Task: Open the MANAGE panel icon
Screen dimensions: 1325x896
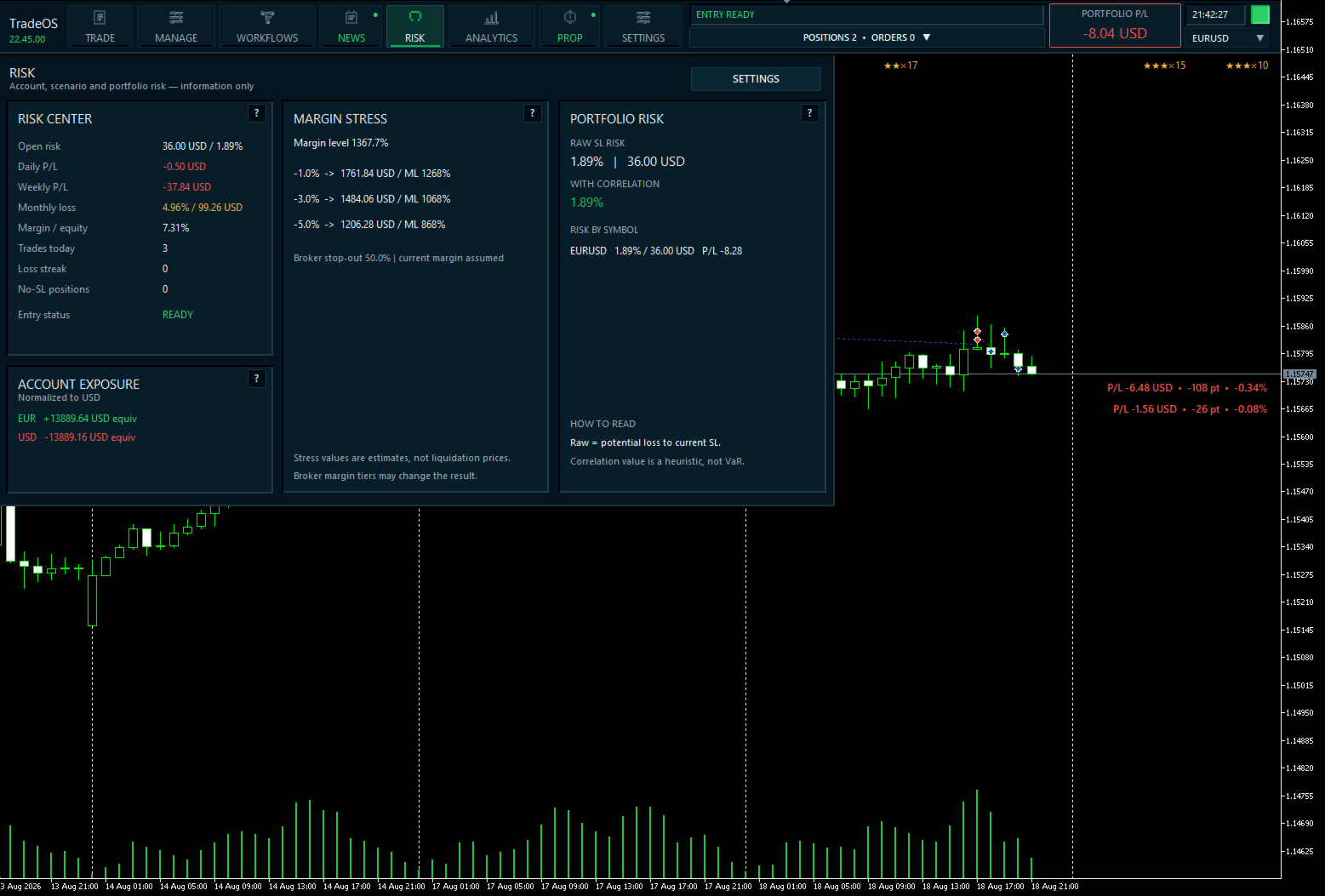Action: (176, 18)
